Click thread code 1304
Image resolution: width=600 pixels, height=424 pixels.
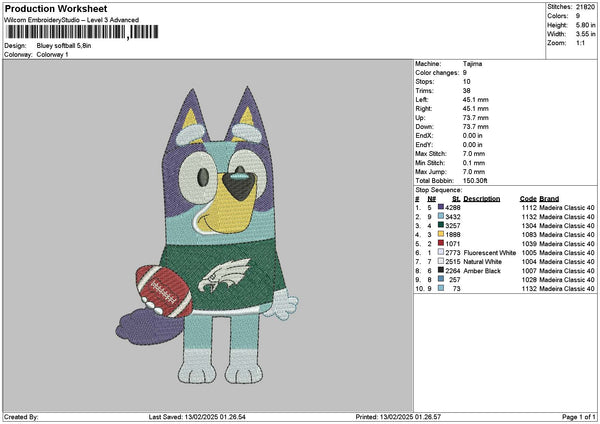point(530,225)
